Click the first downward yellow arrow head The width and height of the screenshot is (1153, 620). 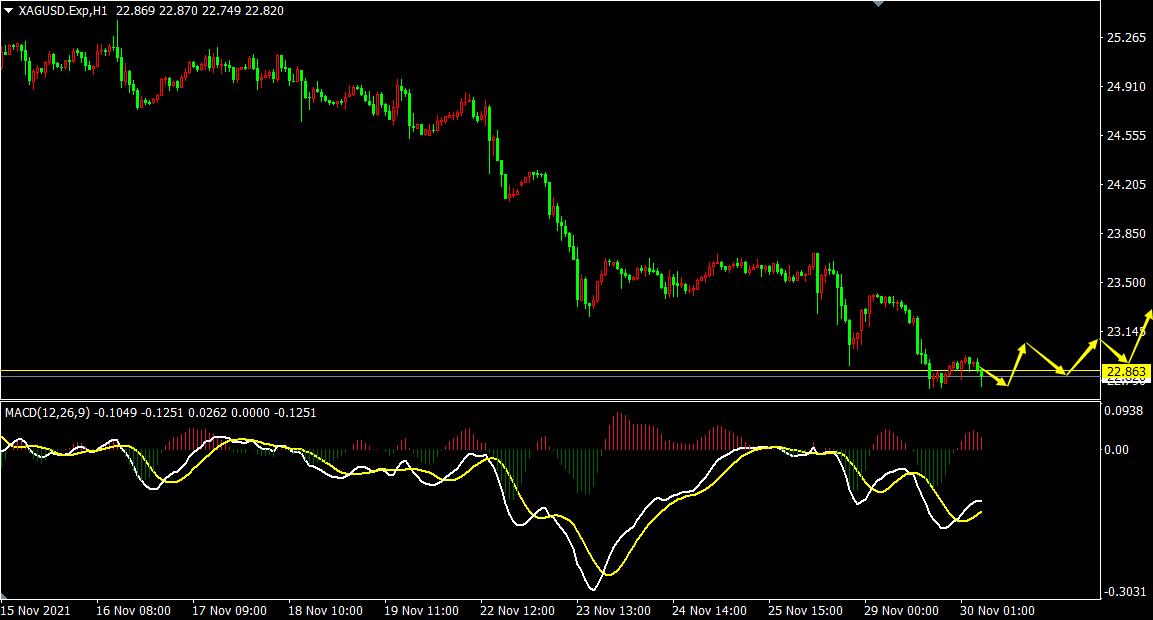tap(1006, 383)
